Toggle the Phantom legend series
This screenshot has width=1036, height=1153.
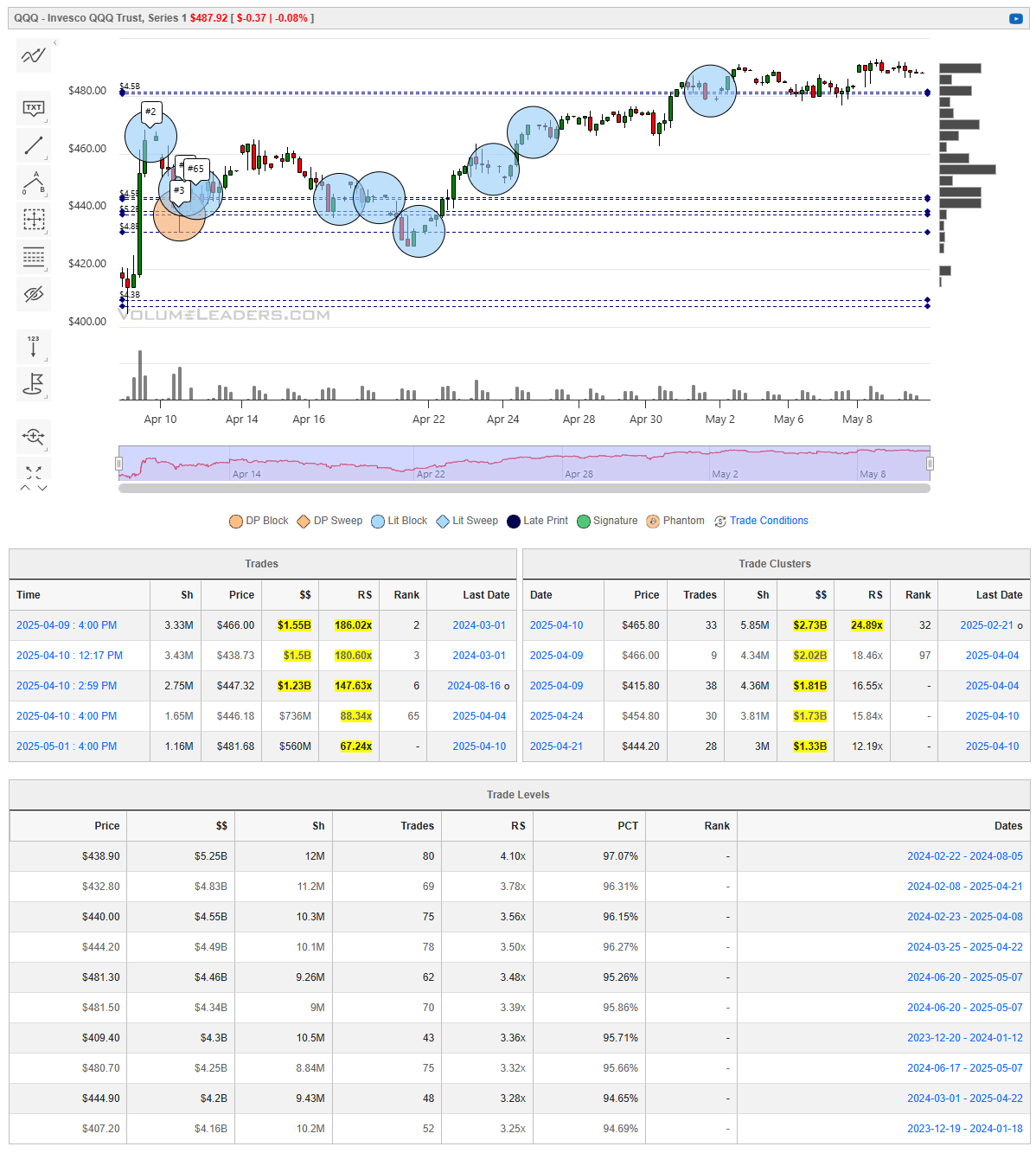pyautogui.click(x=675, y=521)
